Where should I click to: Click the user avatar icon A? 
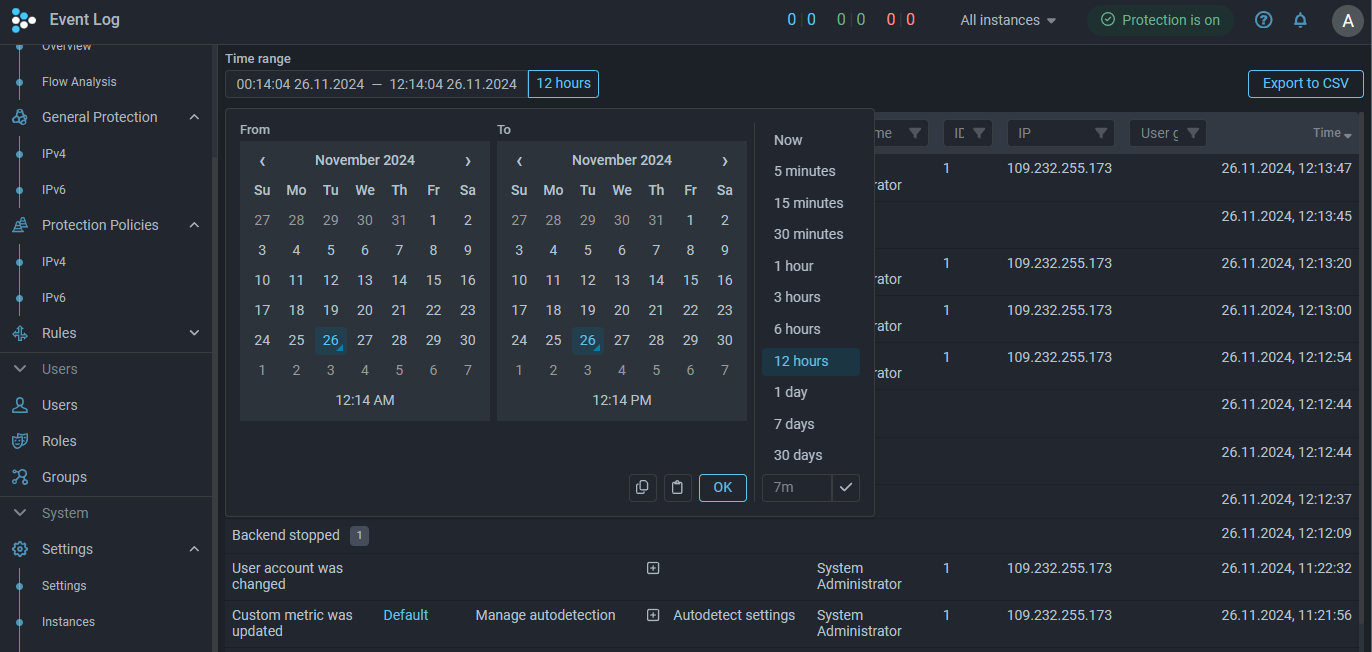(1348, 20)
